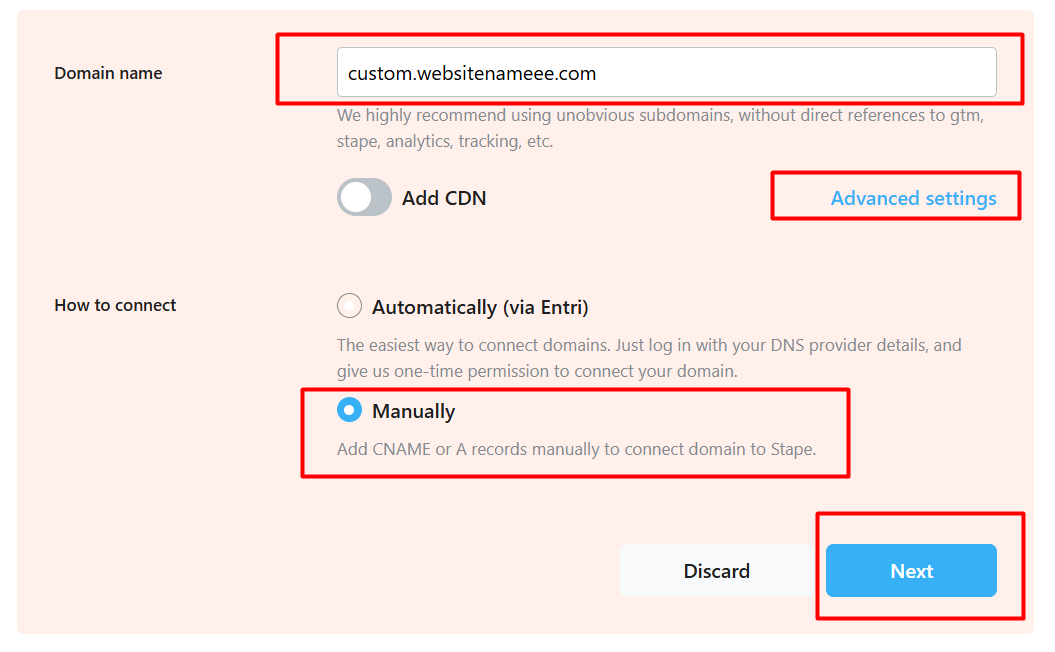The image size is (1055, 652).
Task: Click the "Automatically (via Entri)" option label
Action: (x=480, y=307)
